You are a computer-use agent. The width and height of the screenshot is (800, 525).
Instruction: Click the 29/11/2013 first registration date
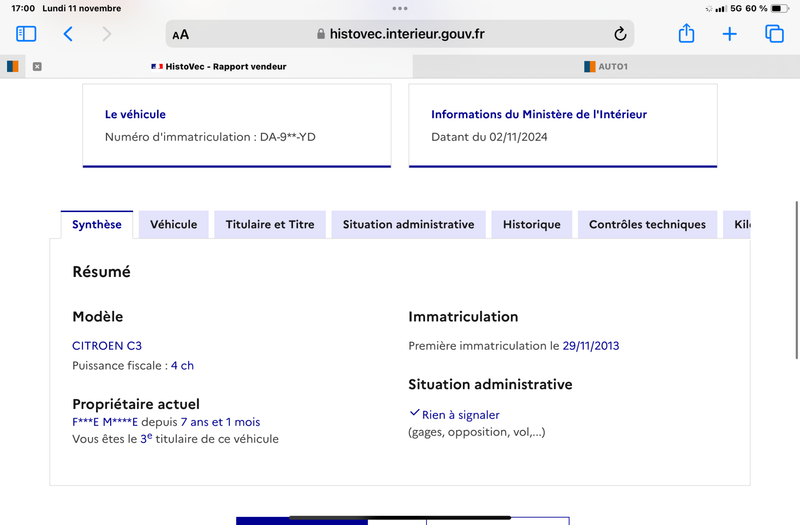click(591, 345)
